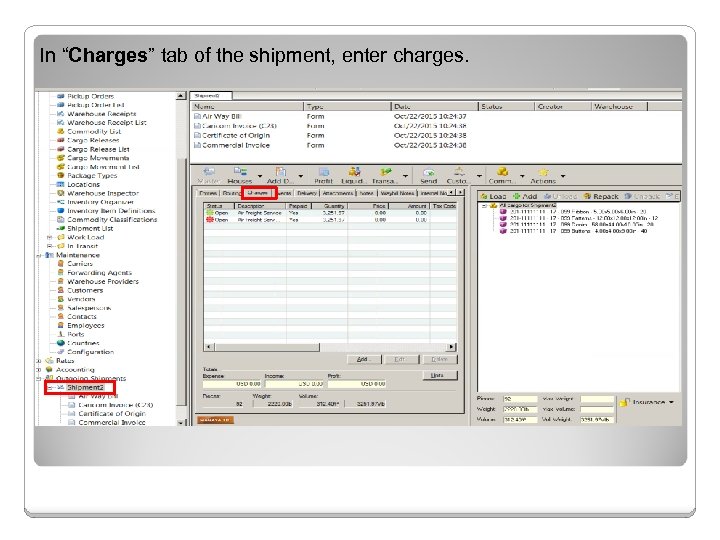This screenshot has width=720, height=540.
Task: Click the Locations icon in sidebar
Action: [60, 184]
